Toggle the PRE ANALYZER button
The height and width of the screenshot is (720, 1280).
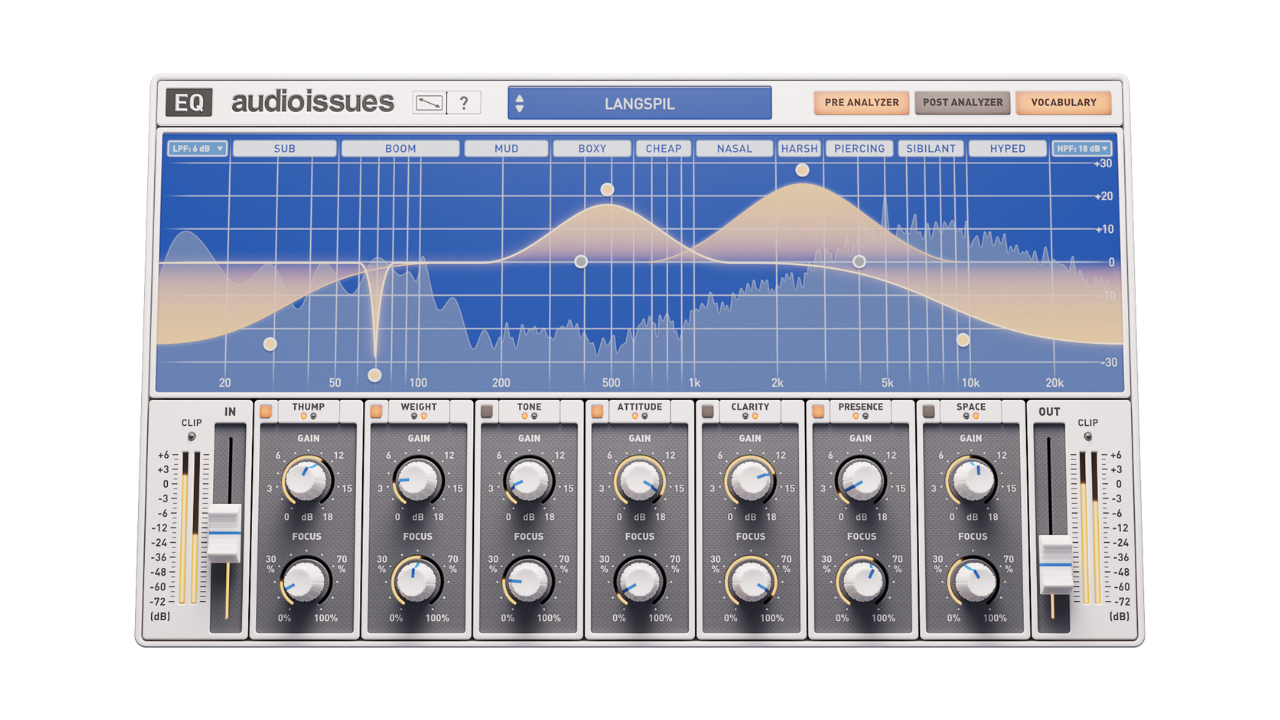[861, 102]
